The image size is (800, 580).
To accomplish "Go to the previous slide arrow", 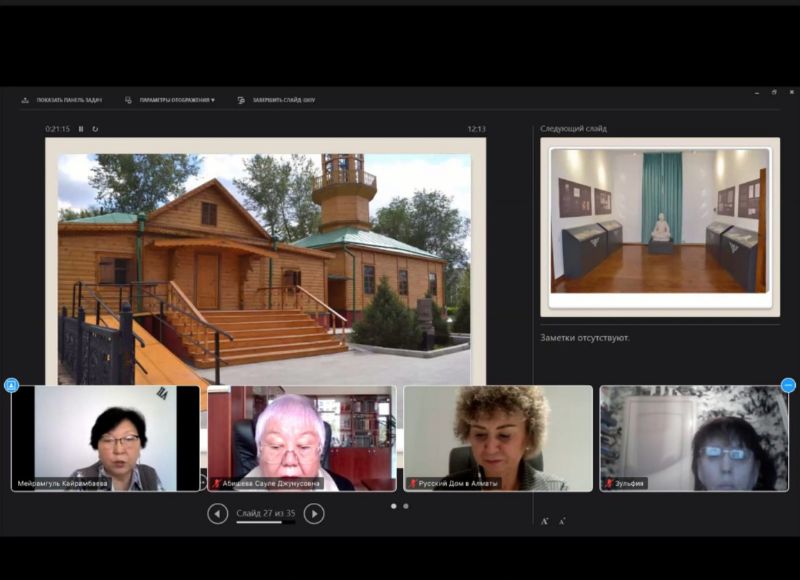I will tap(218, 514).
